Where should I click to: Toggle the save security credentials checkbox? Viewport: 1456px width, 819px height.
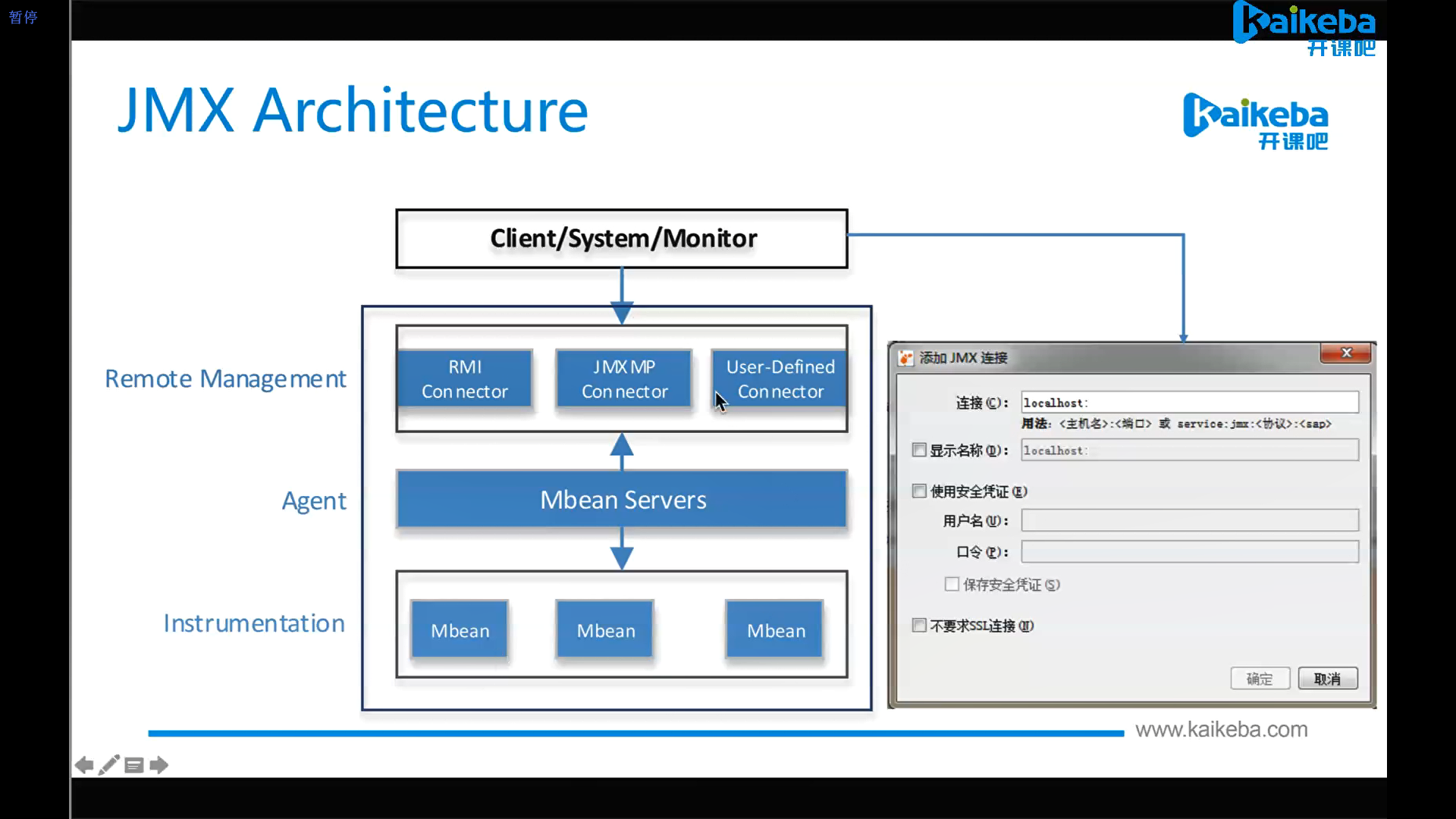(x=952, y=584)
